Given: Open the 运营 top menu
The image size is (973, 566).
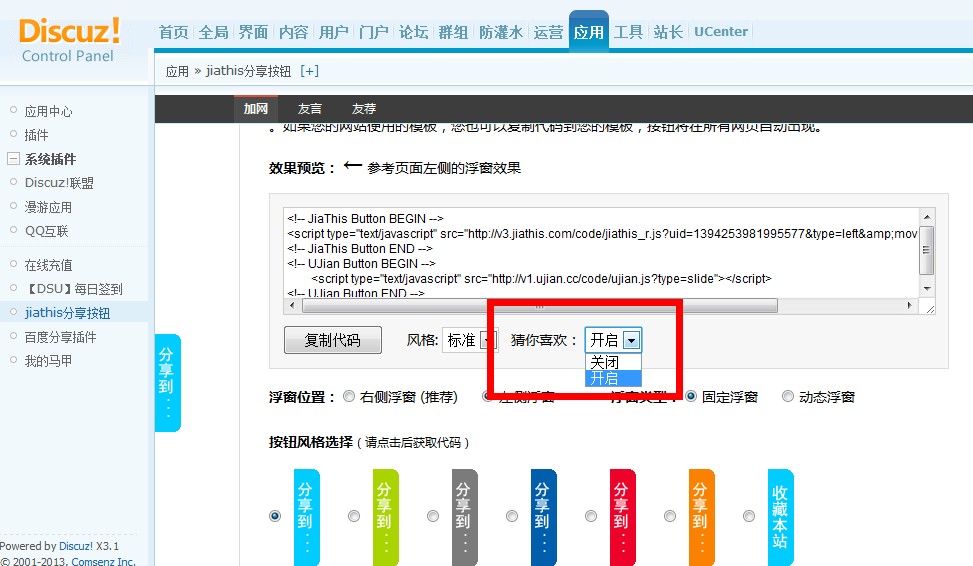Looking at the screenshot, I should click(549, 32).
